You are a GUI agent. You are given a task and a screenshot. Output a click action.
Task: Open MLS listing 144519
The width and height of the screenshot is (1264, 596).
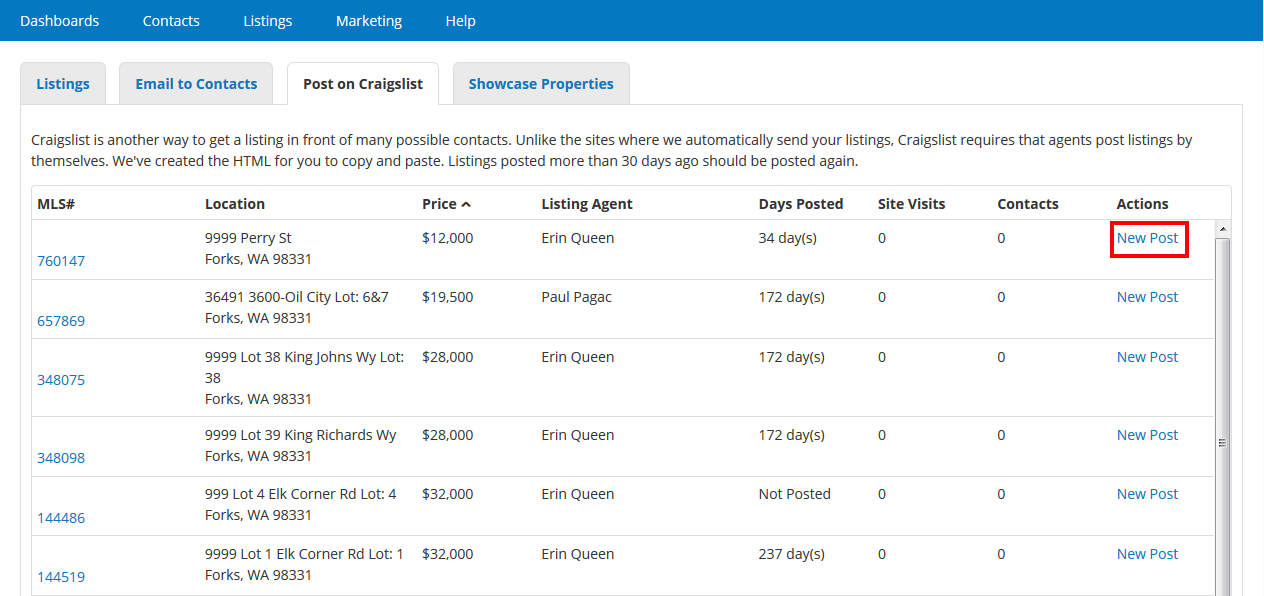pos(61,577)
